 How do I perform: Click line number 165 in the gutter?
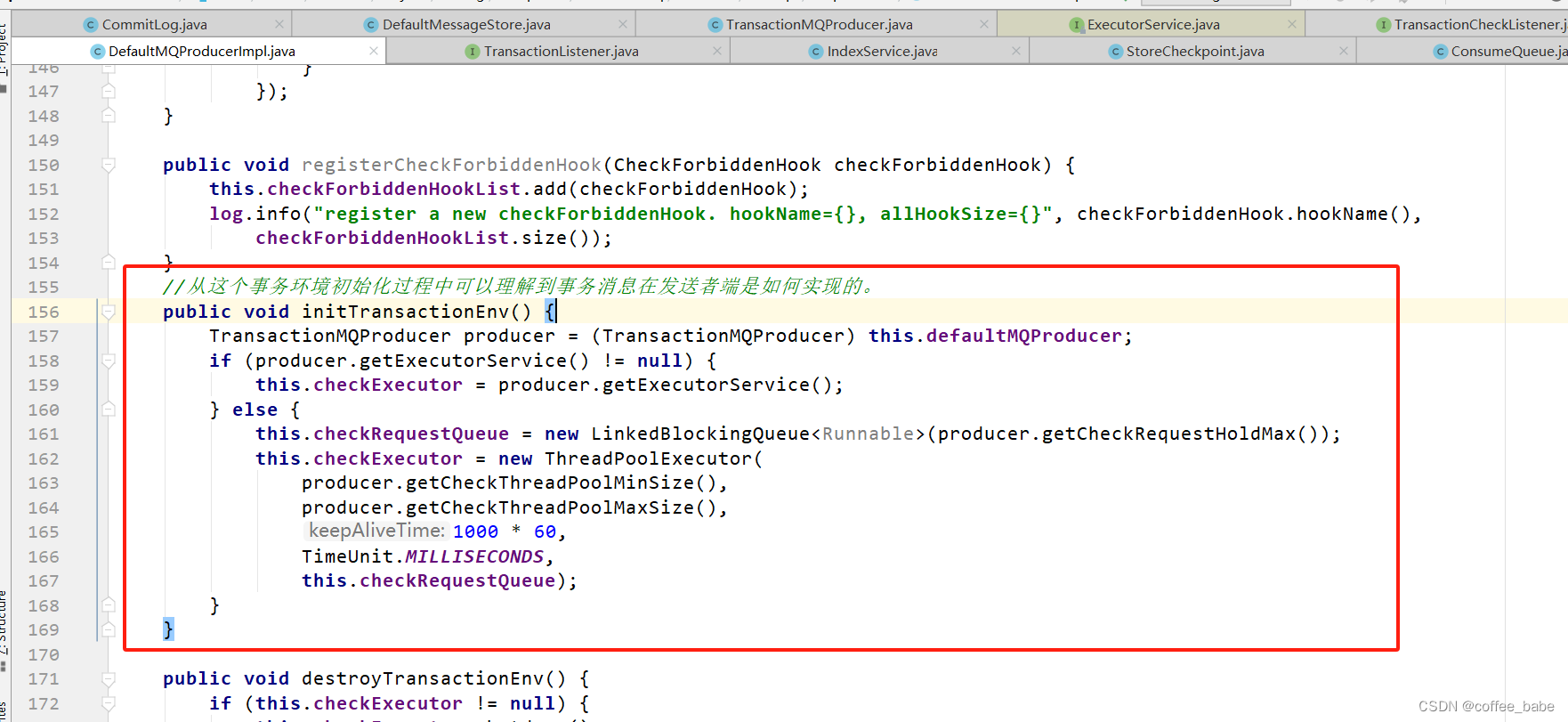44,531
